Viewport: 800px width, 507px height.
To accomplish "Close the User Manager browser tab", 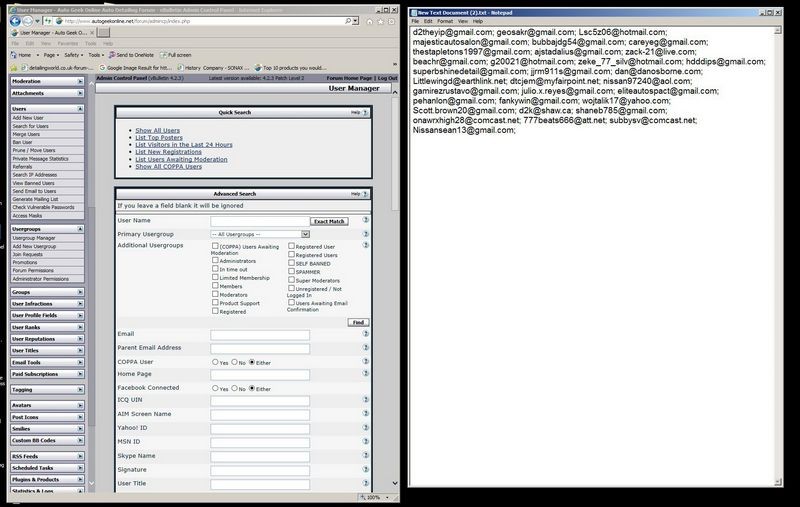I will [x=92, y=33].
